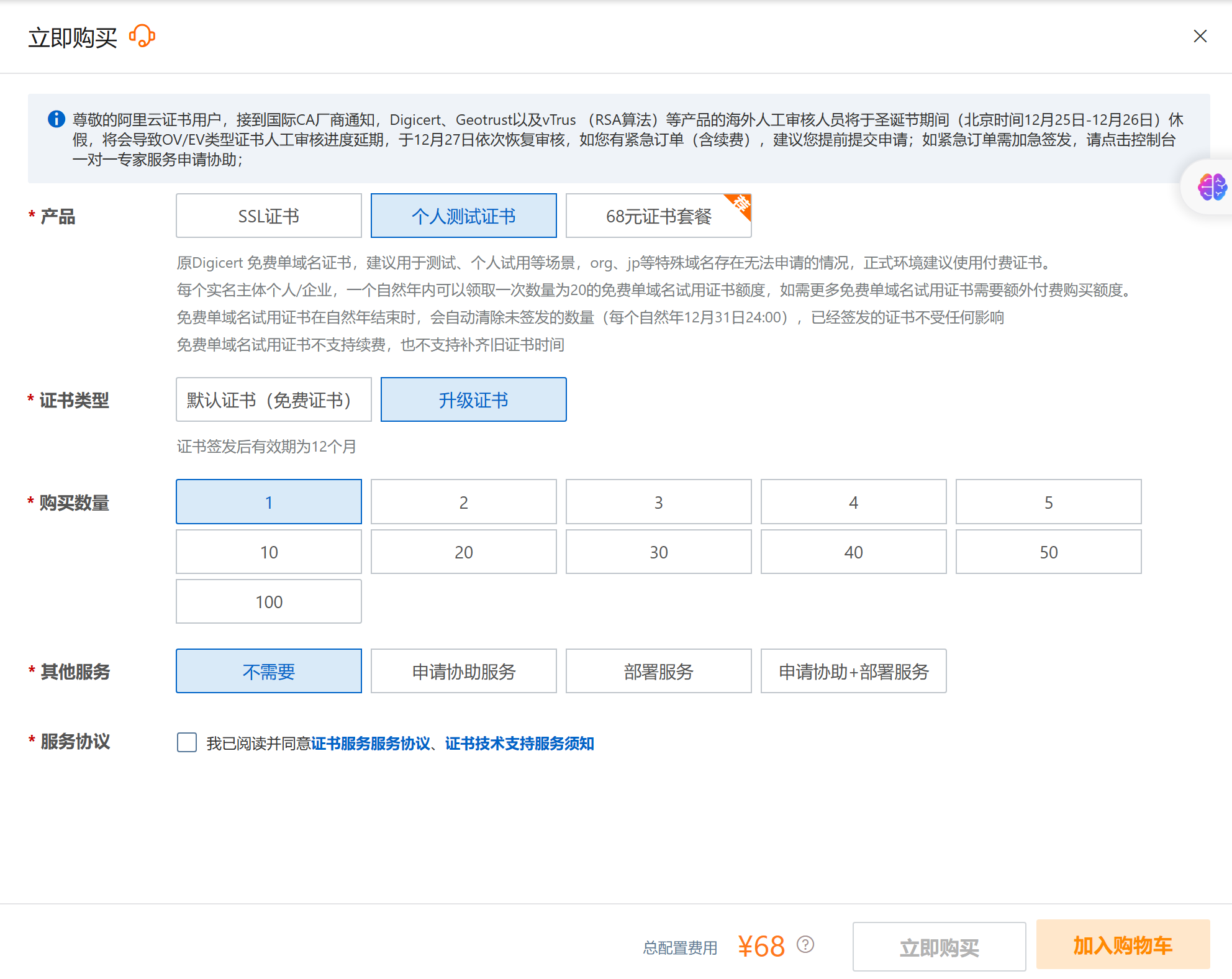Screen dimensions: 1232x979
Task: Click the 证书签发后有效期为12个月 note
Action: 266,447
